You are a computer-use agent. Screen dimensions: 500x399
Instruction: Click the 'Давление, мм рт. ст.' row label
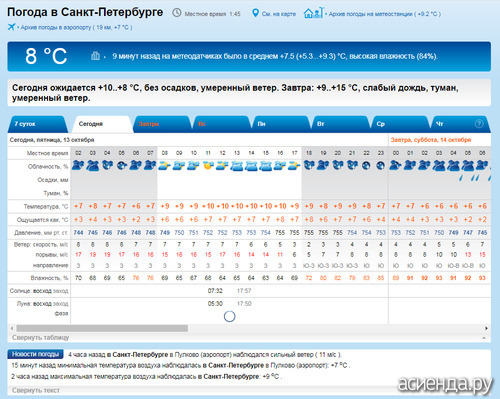tap(41, 232)
